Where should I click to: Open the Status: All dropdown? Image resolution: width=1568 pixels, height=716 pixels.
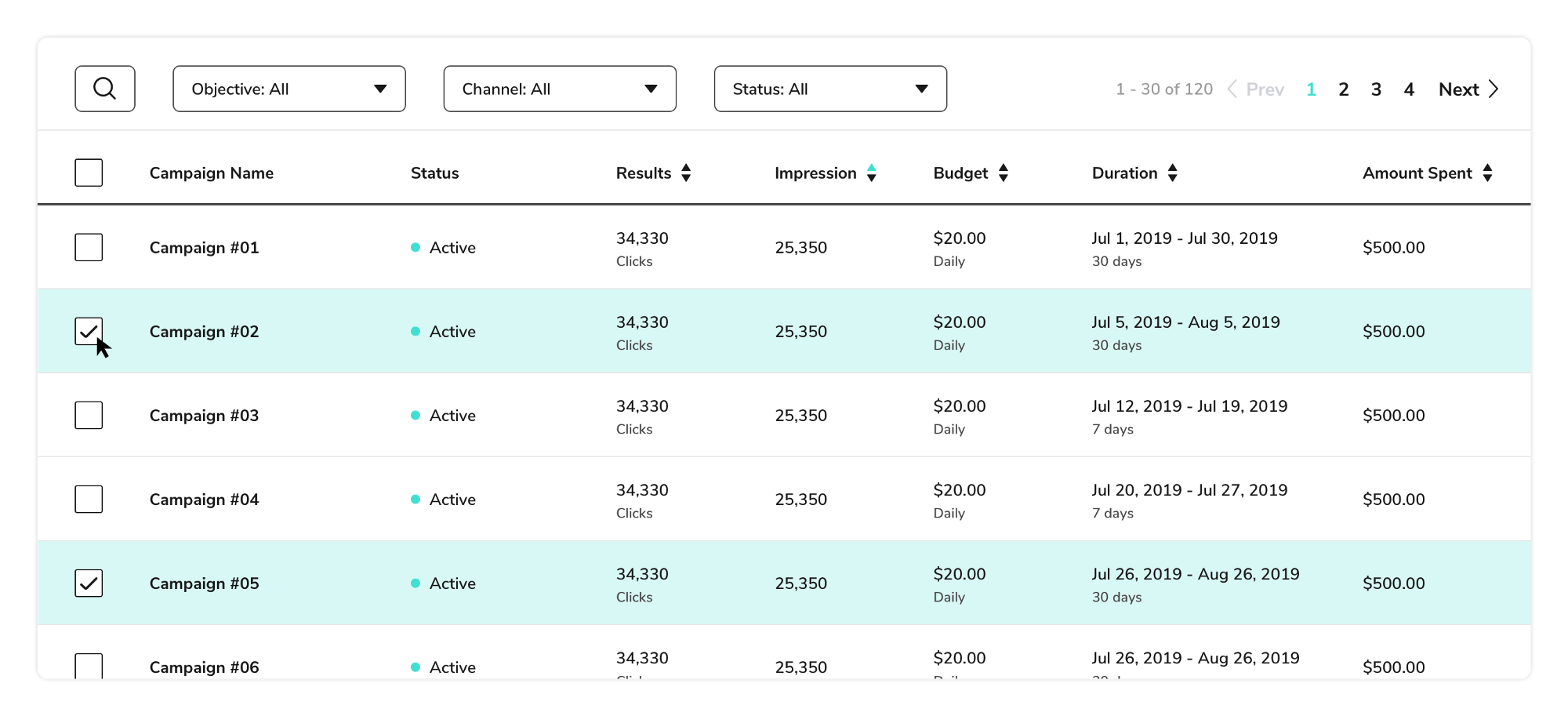829,89
